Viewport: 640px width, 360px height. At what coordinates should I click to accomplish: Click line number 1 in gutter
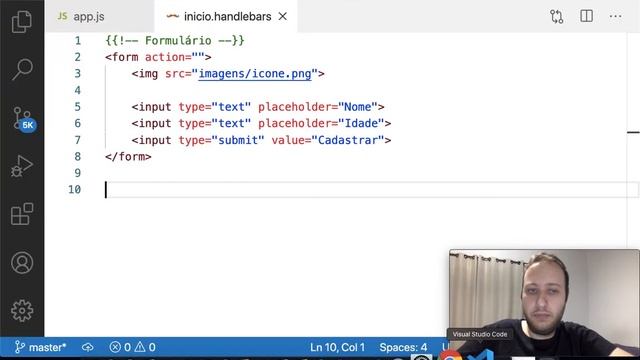[78, 41]
